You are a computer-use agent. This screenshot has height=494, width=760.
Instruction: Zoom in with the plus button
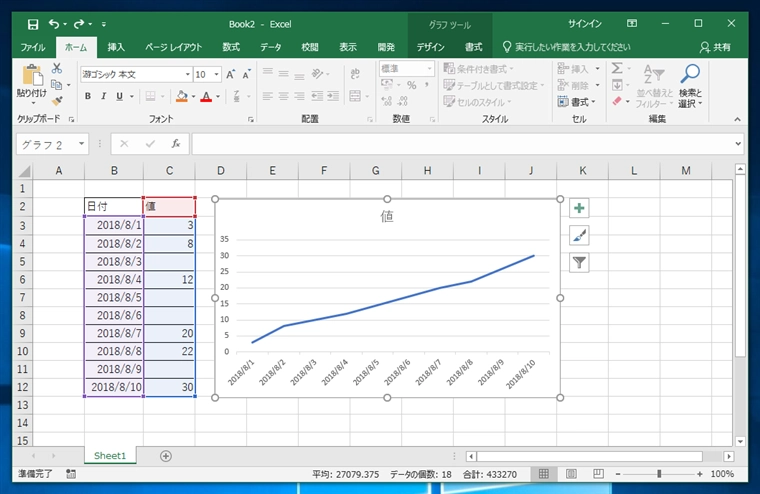coord(699,474)
